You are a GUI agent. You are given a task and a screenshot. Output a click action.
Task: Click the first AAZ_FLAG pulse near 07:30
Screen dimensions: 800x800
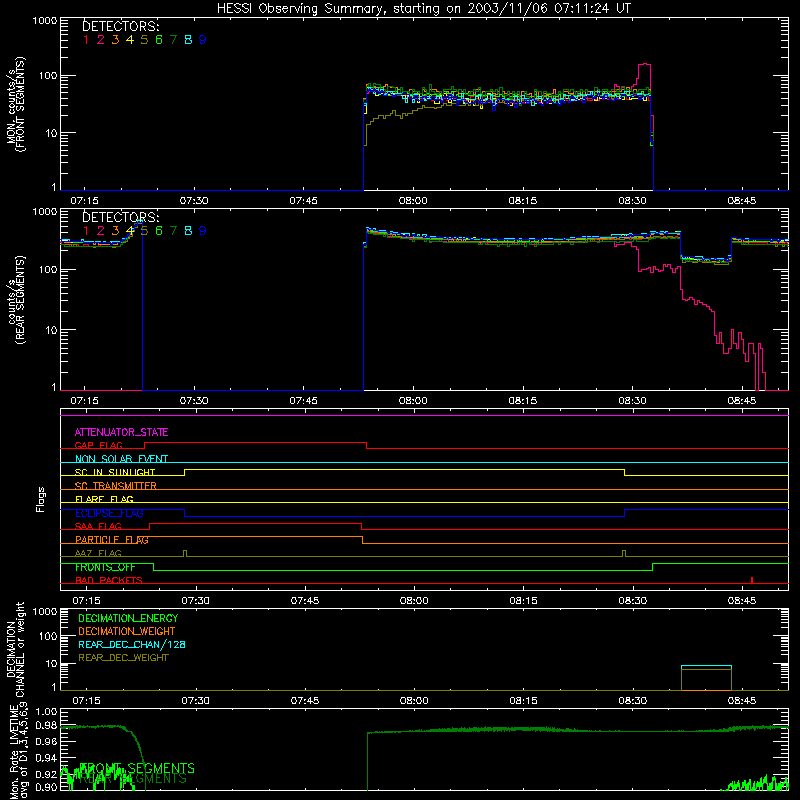[x=185, y=553]
